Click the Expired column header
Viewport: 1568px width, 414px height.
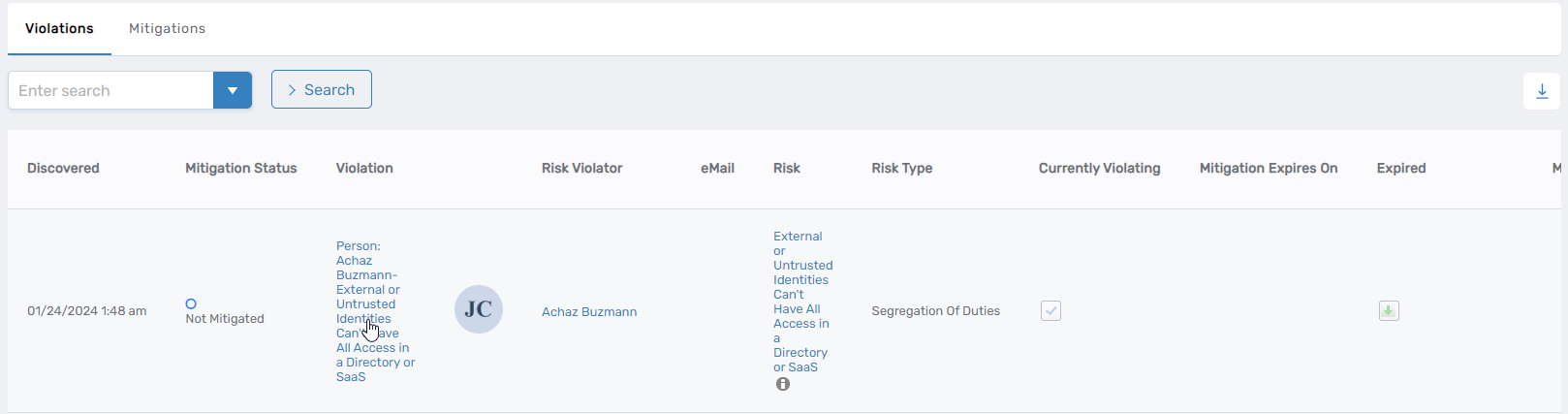coord(1400,168)
